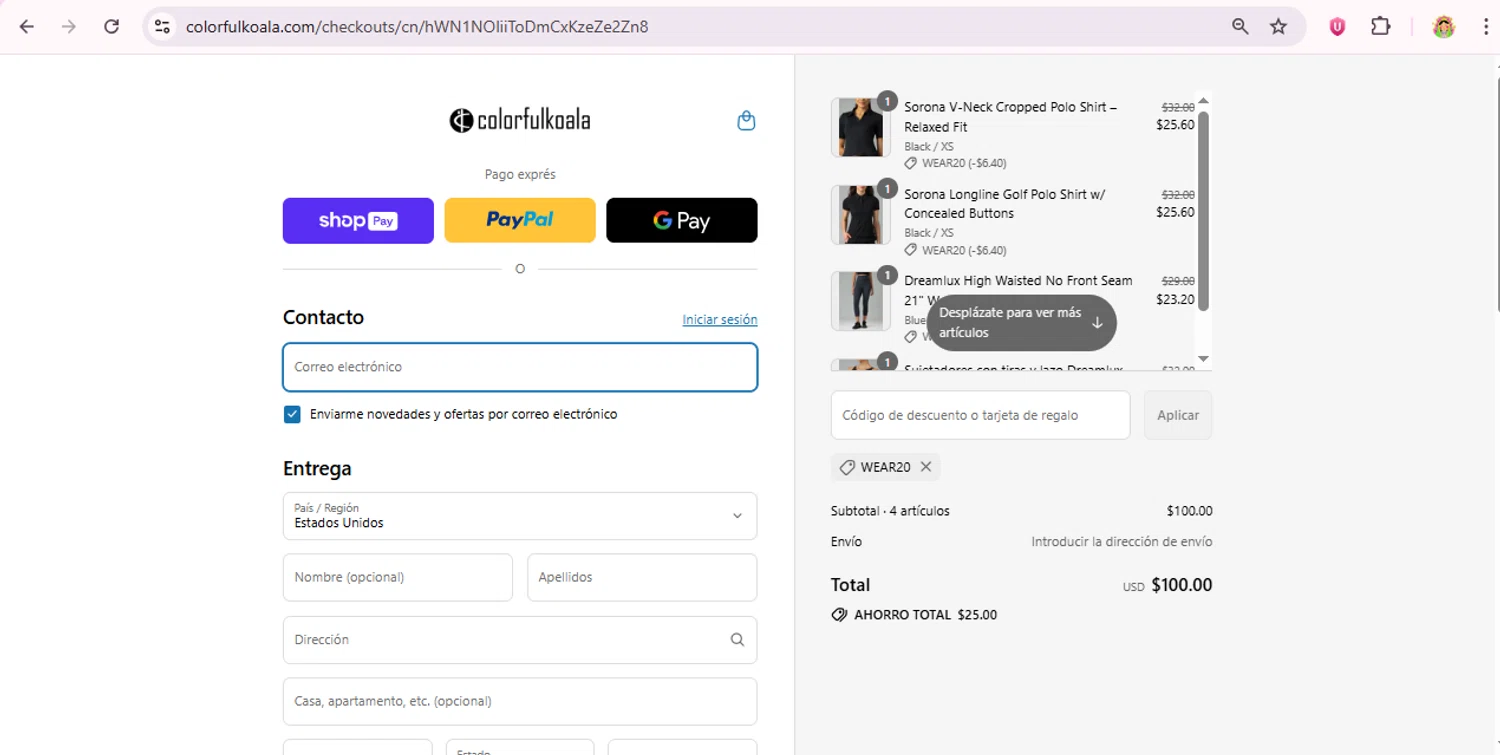
Task: Open the Chrome three-dot menu
Action: click(x=1486, y=27)
